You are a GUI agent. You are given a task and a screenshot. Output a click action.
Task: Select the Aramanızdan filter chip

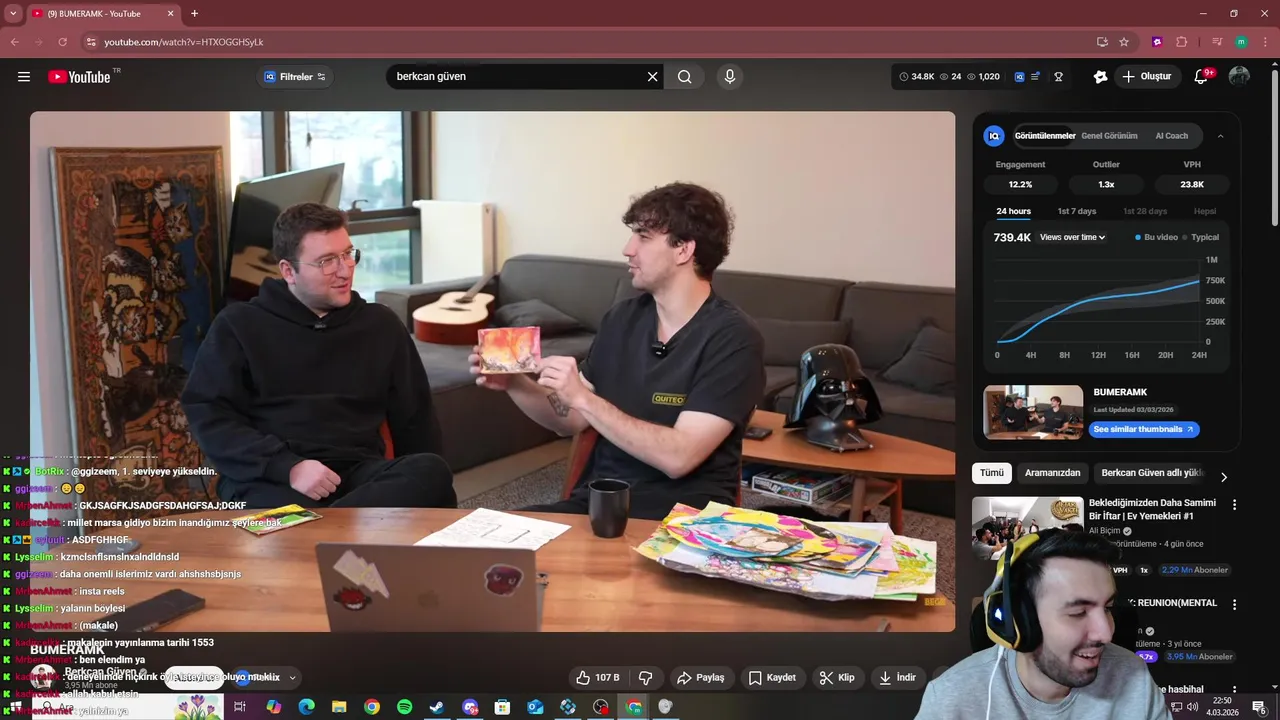[1052, 473]
